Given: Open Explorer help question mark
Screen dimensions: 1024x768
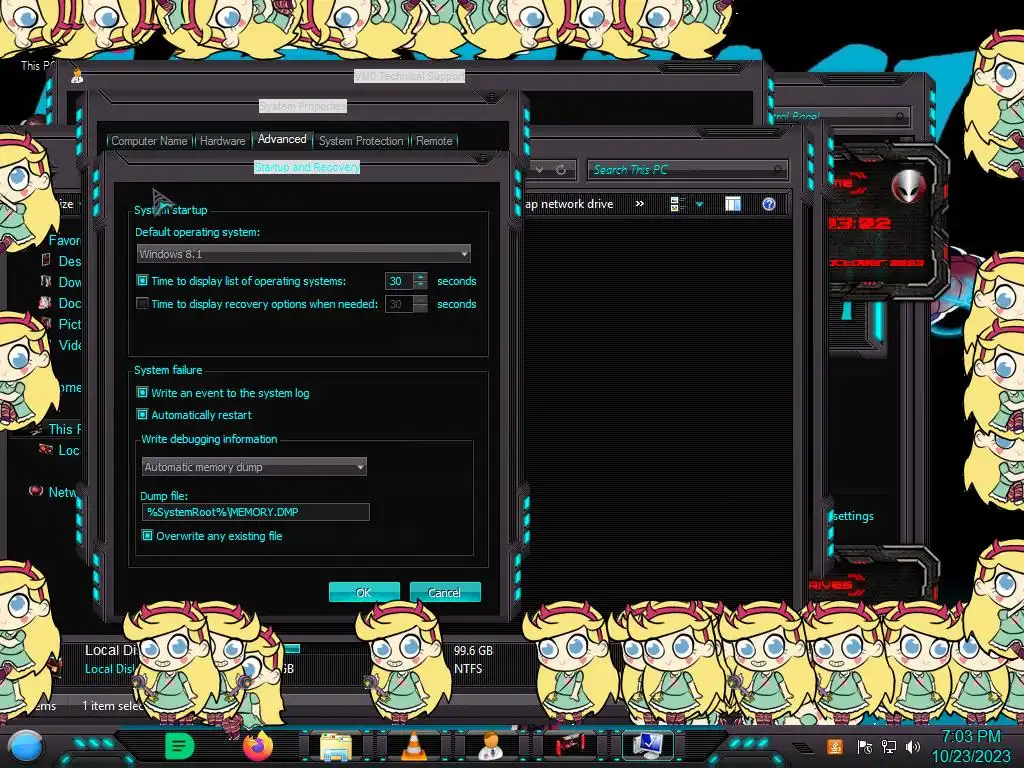Looking at the screenshot, I should coord(769,204).
